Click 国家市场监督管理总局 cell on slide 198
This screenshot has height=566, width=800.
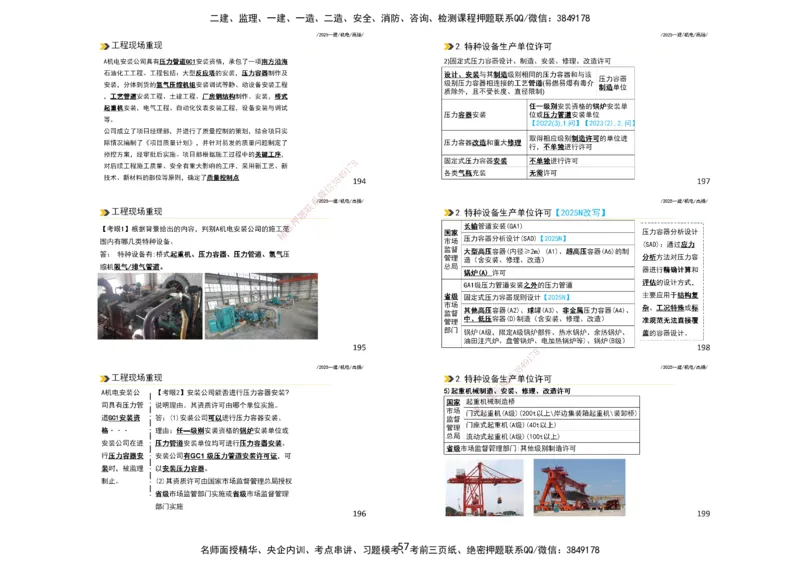pos(451,249)
